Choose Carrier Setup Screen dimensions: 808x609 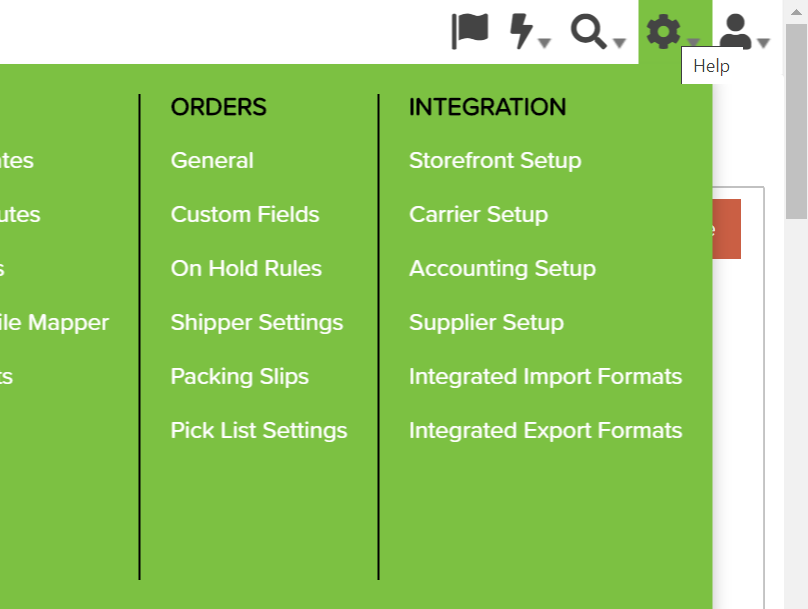(x=479, y=214)
